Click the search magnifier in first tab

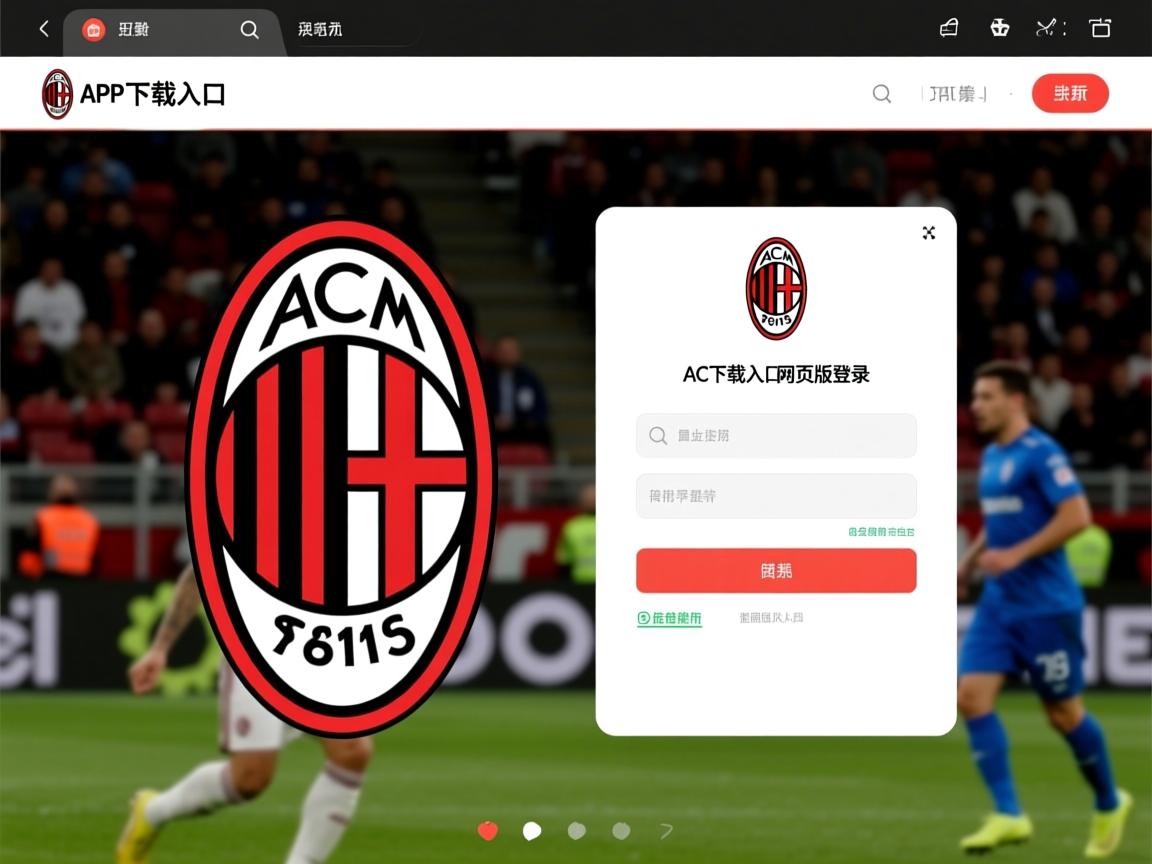pyautogui.click(x=250, y=29)
